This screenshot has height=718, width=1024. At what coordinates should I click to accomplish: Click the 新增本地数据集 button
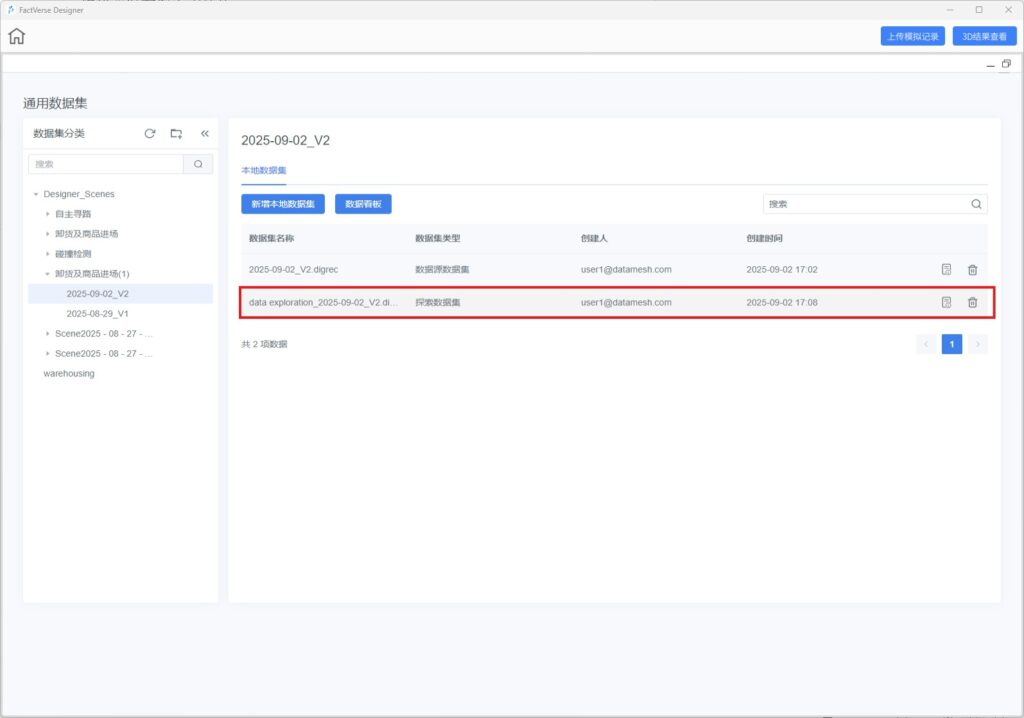point(283,204)
